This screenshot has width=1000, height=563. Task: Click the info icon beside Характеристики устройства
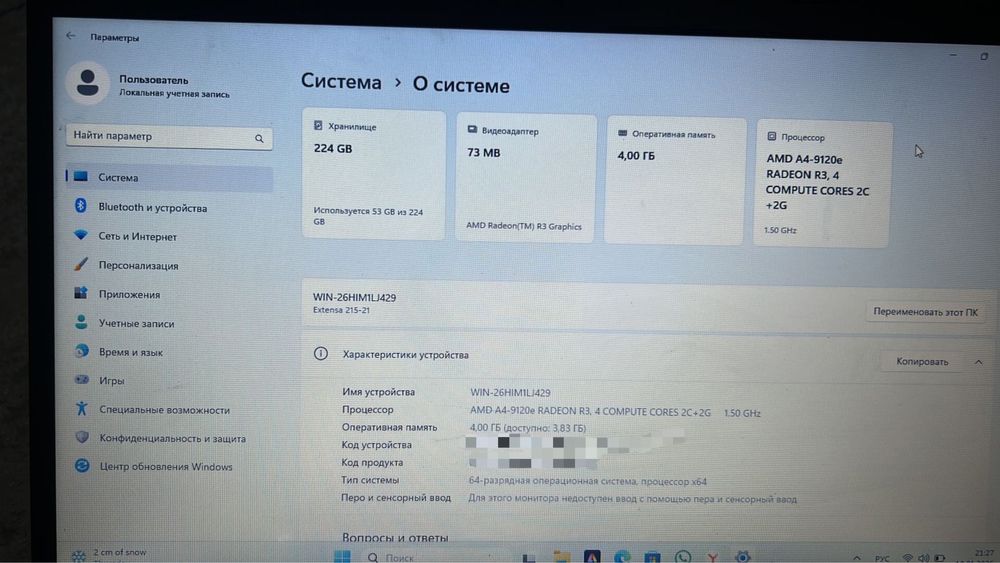pos(321,353)
